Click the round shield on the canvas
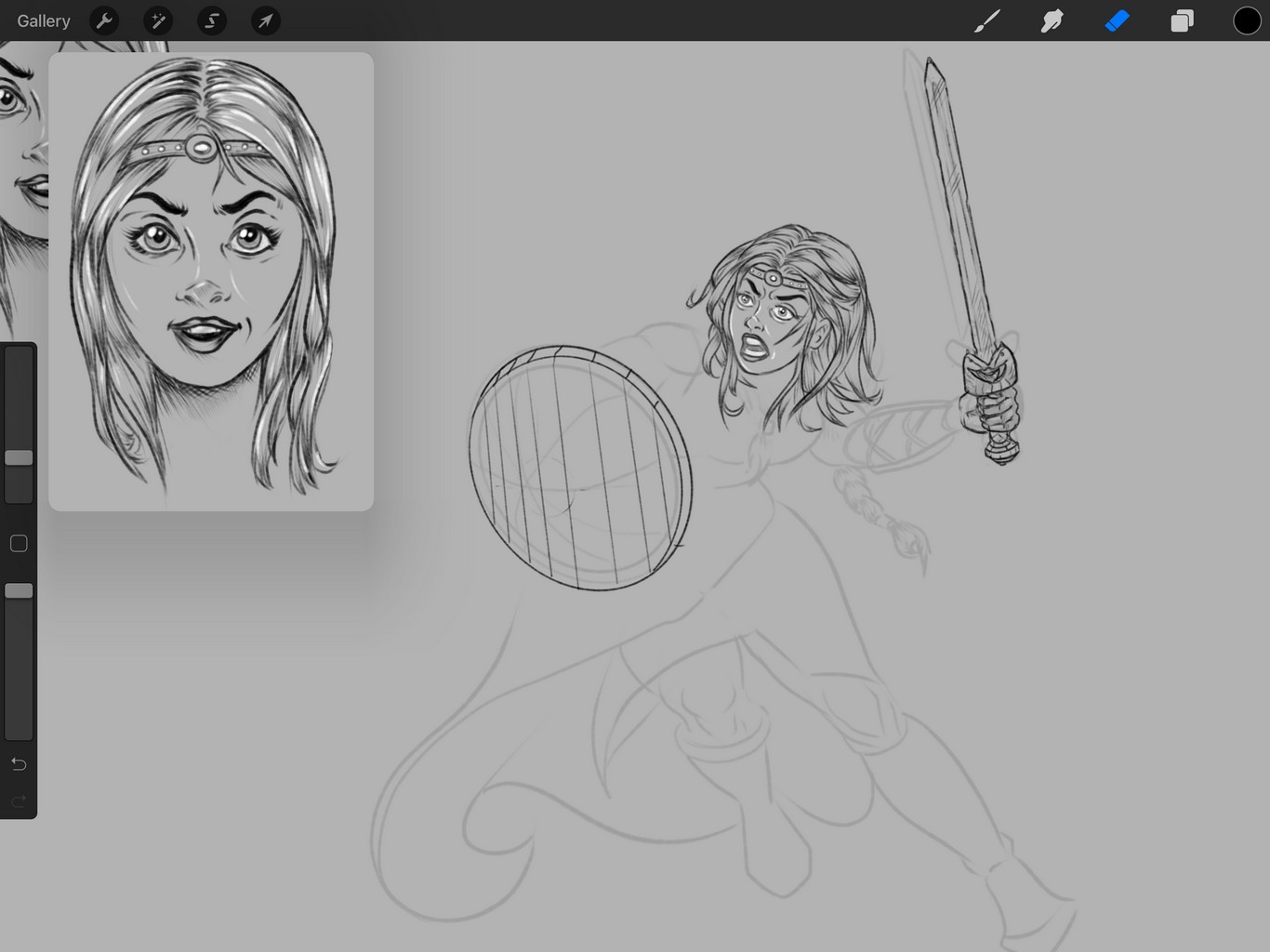 (x=580, y=468)
